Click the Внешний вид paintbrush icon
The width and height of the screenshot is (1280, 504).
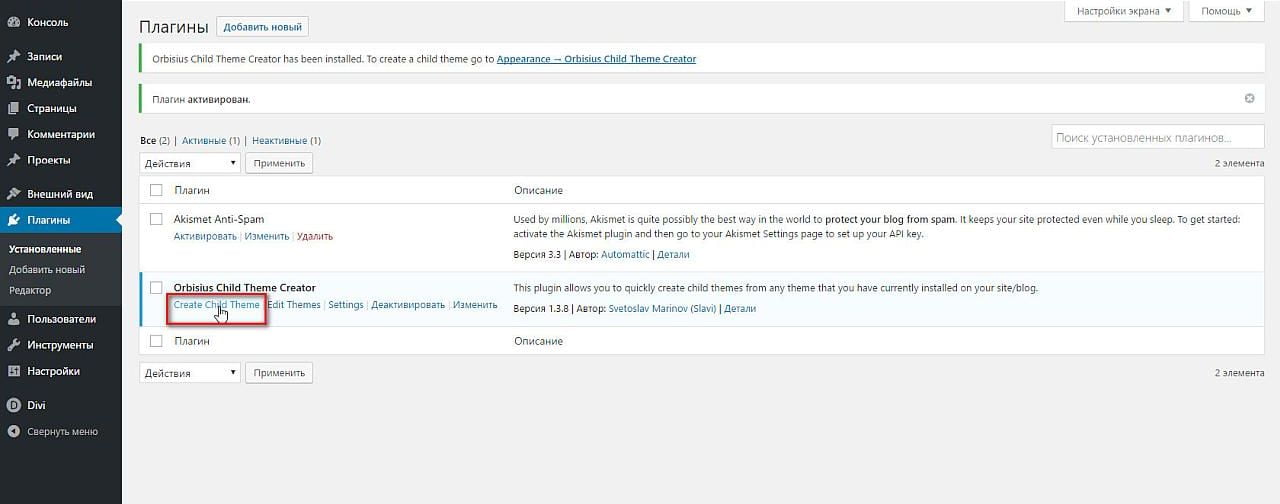click(14, 194)
